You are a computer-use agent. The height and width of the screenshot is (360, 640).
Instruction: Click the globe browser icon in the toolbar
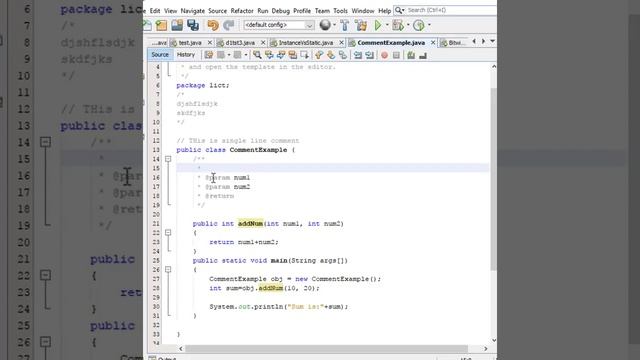325,25
